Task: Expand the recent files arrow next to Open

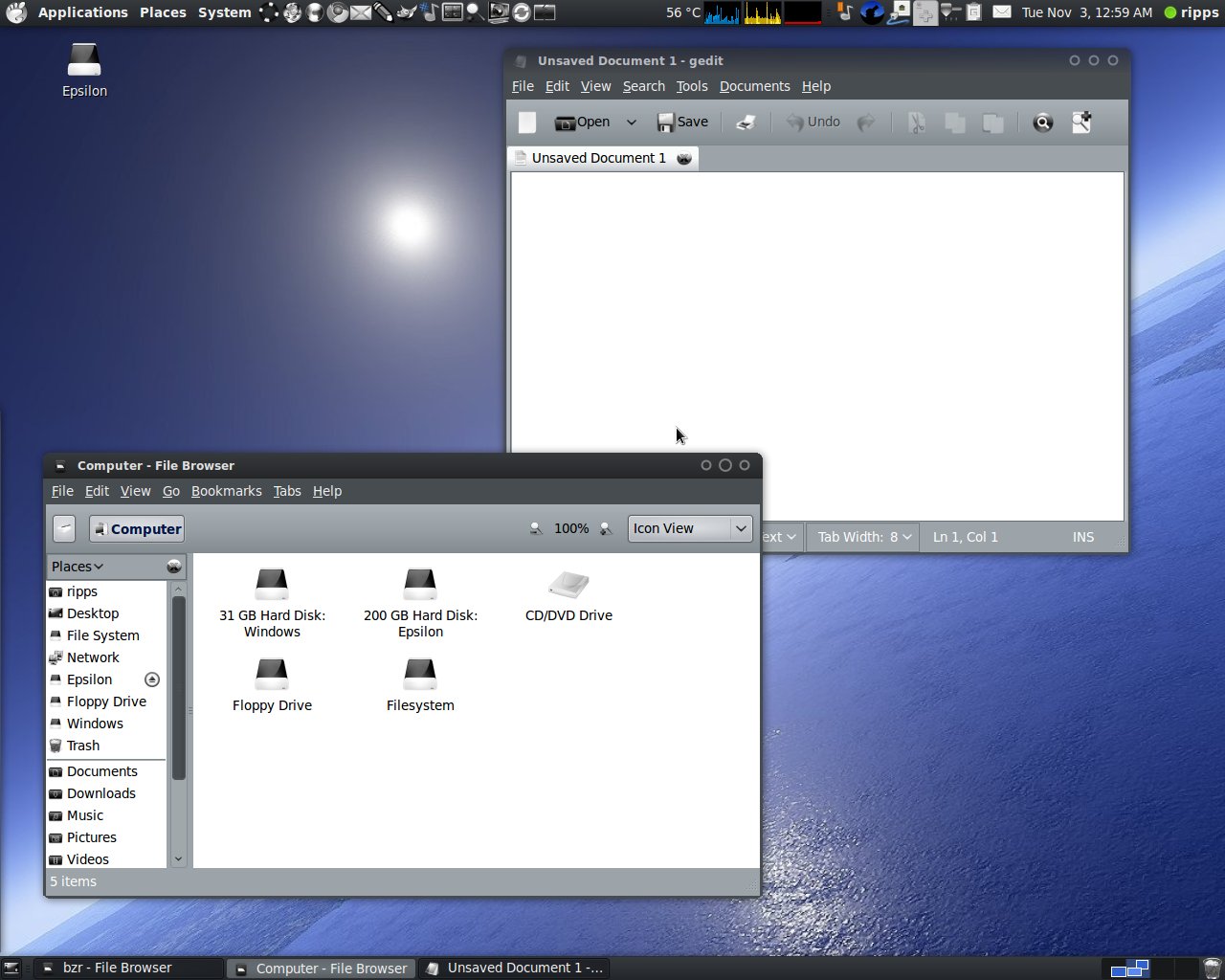Action: (631, 122)
